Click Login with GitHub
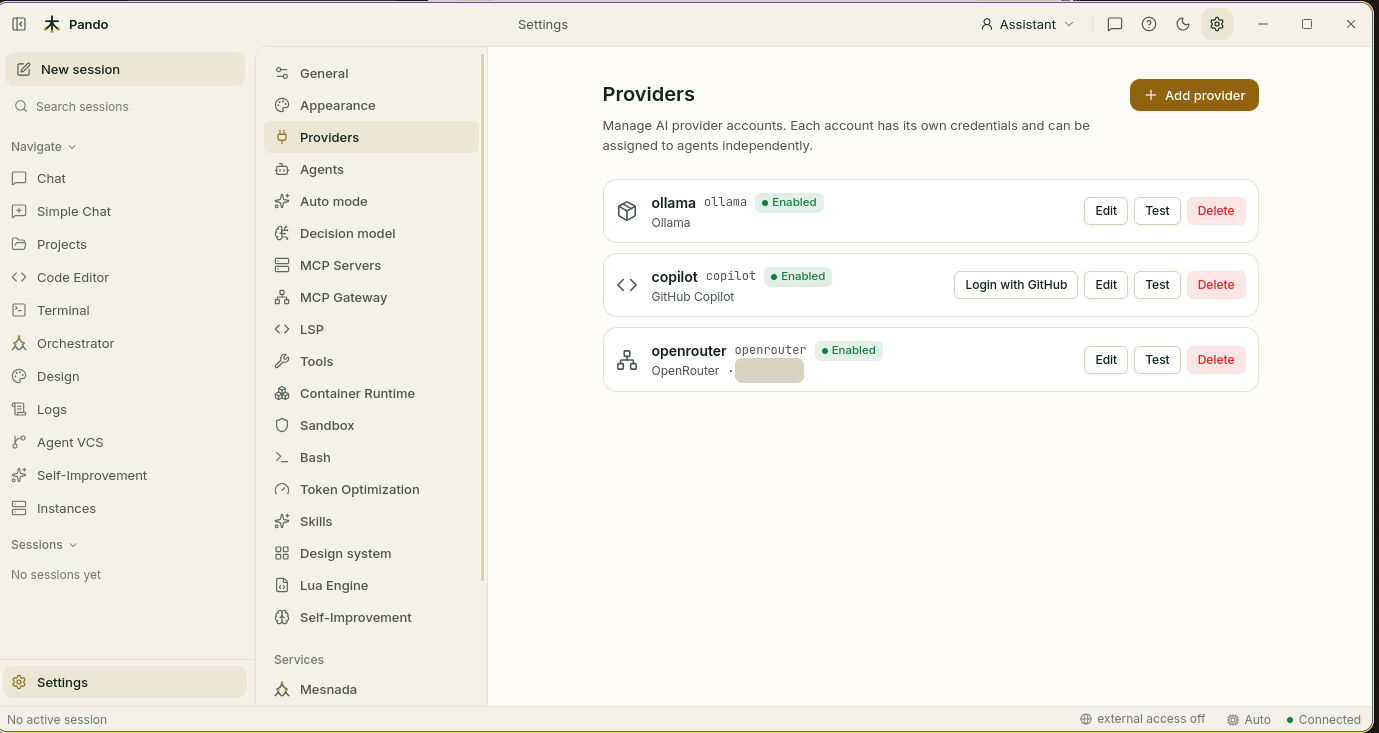This screenshot has height=733, width=1379. click(1016, 285)
